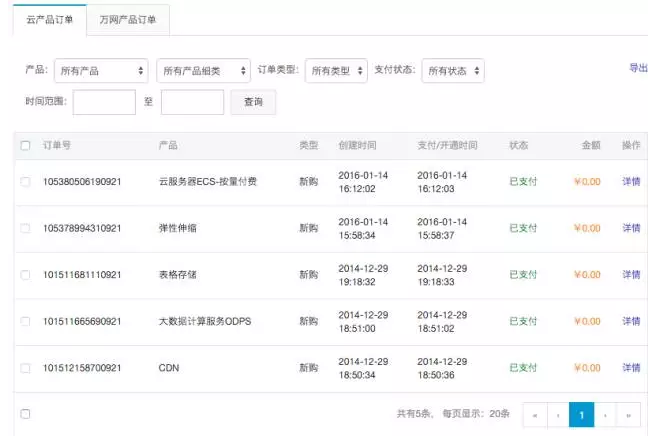Click the next page arrow

tap(606, 414)
